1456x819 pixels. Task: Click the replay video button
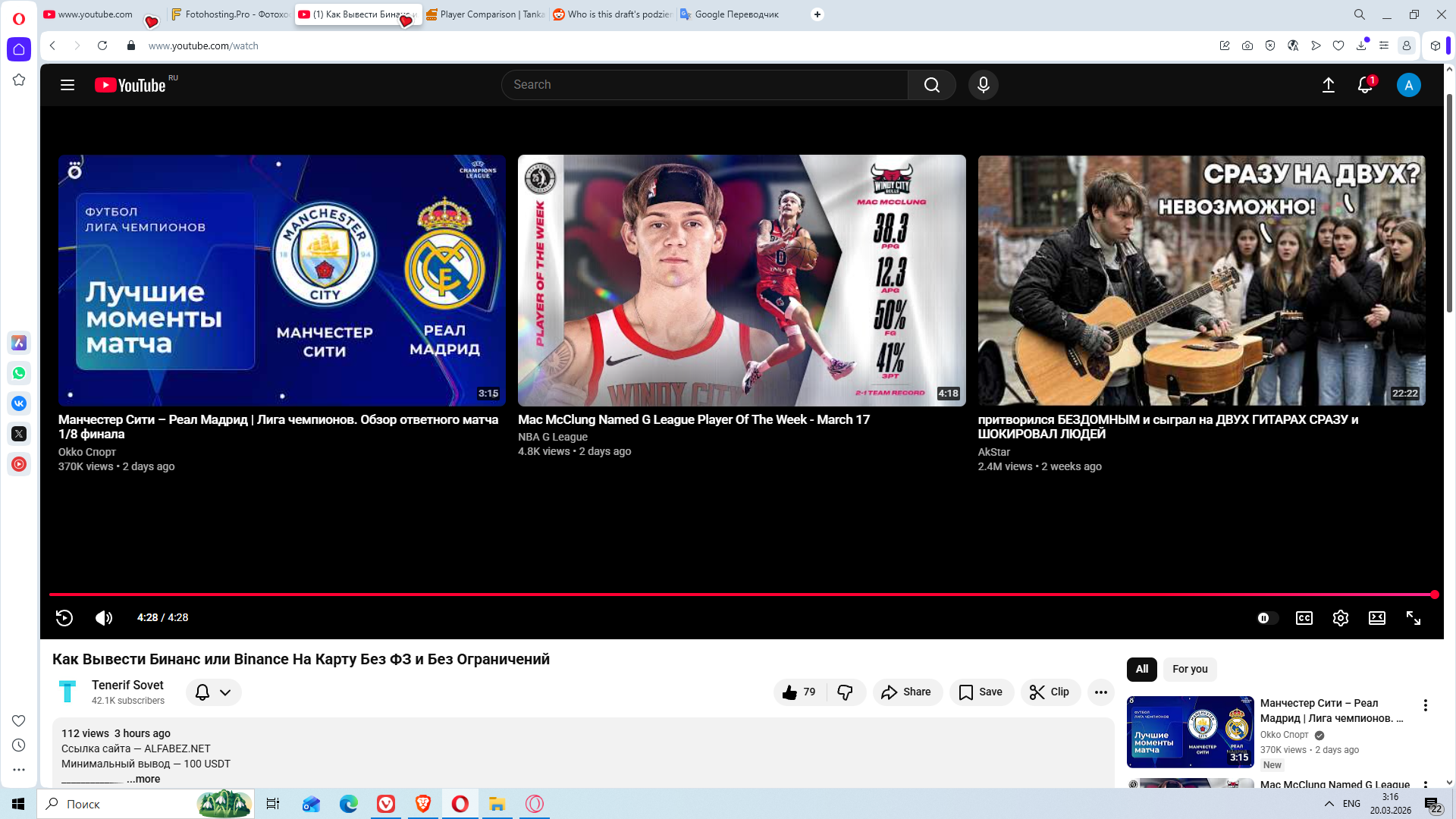click(x=64, y=618)
